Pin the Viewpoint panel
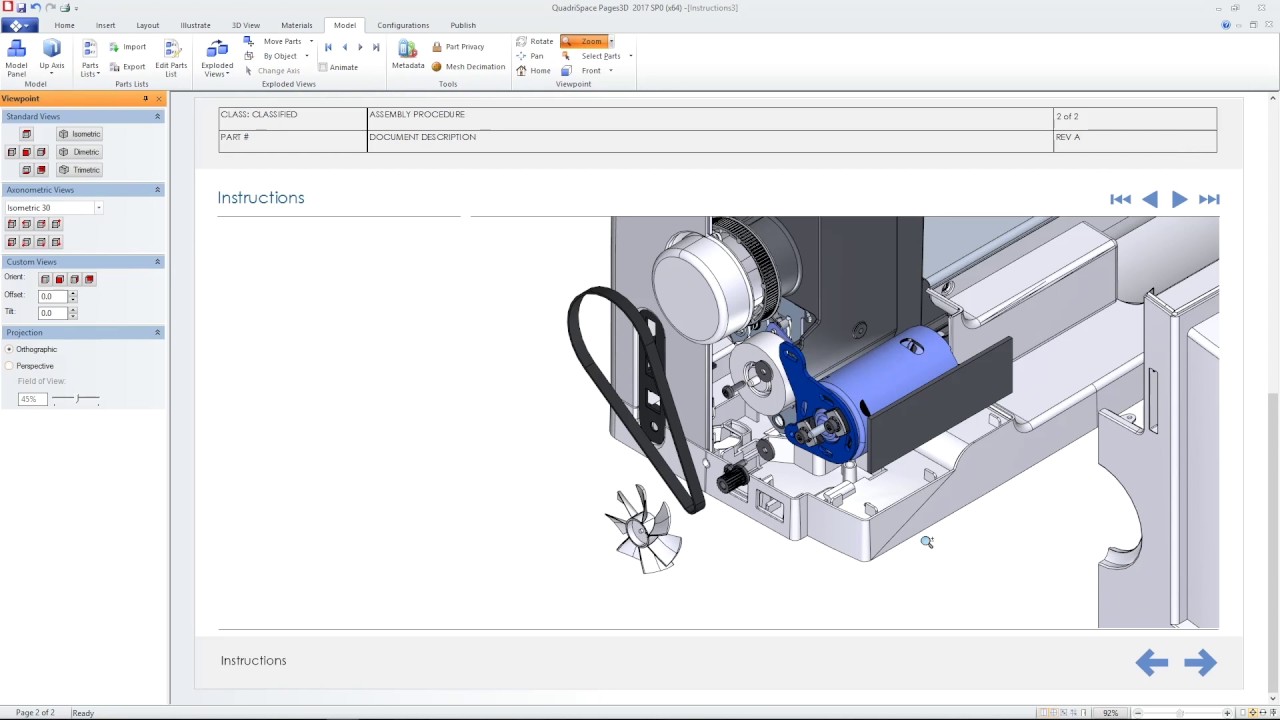This screenshot has height=720, width=1280. point(146,99)
